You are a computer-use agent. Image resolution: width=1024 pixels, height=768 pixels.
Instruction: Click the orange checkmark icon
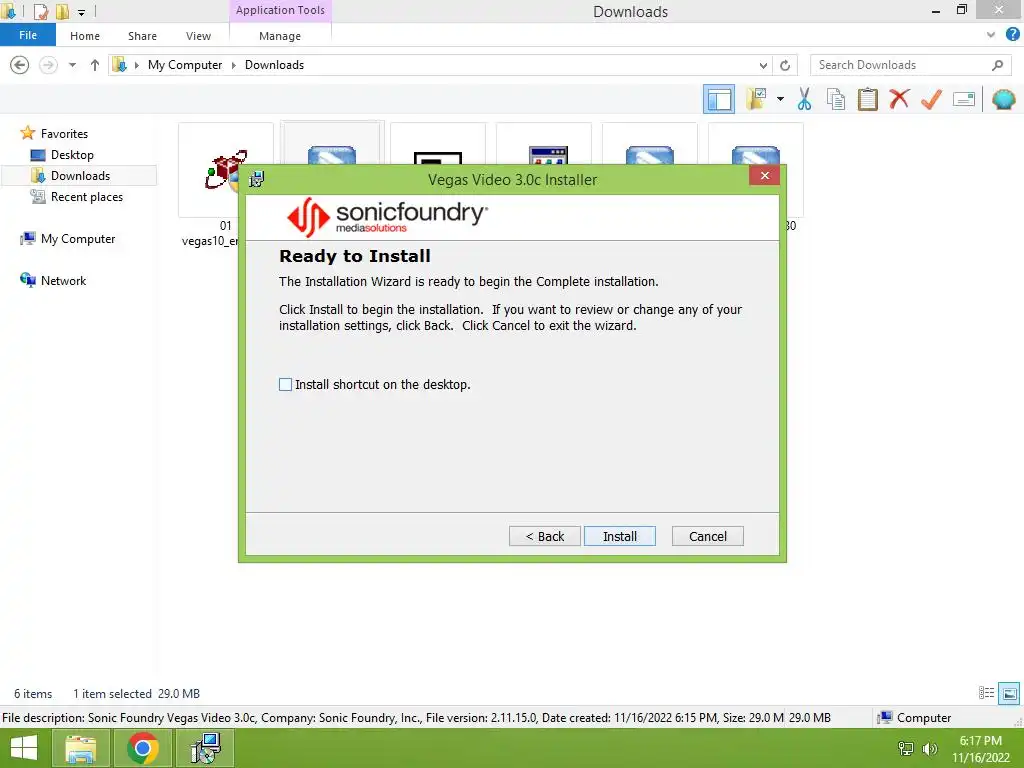point(931,99)
